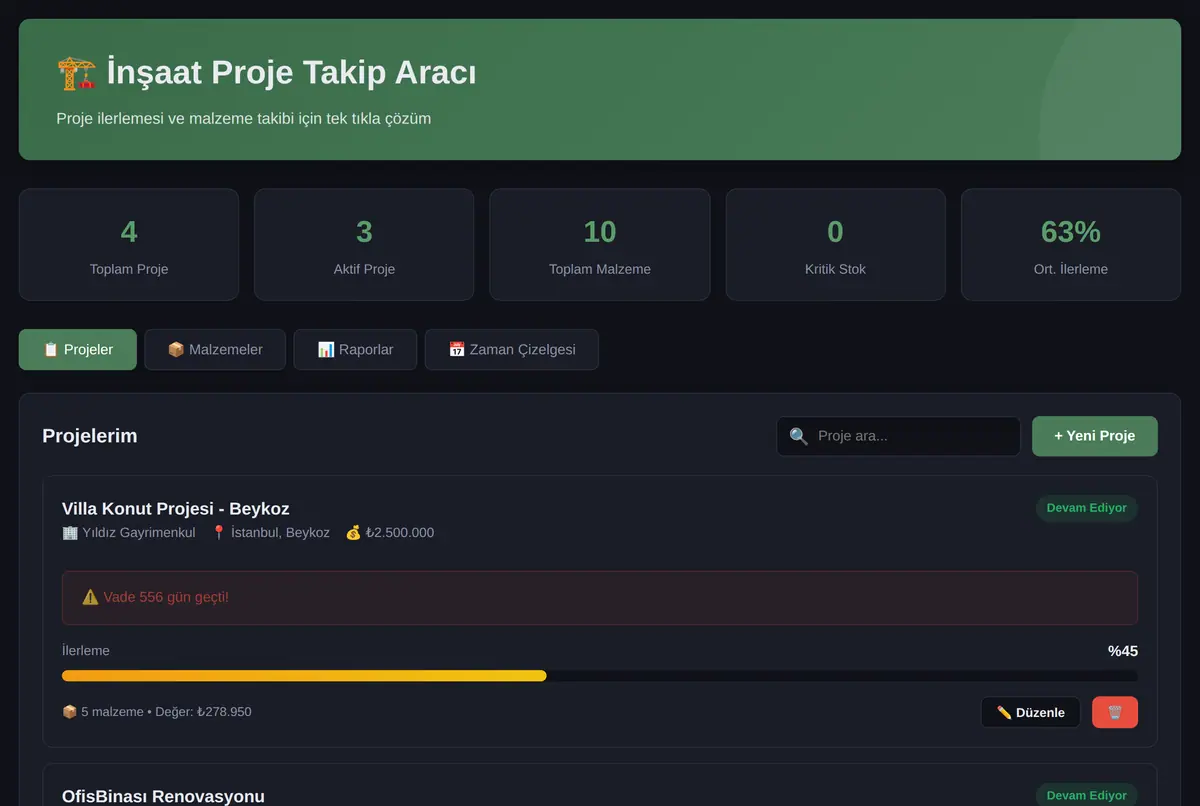Open the Toplam Malzeme stat card
The image size is (1200, 806).
600,245
